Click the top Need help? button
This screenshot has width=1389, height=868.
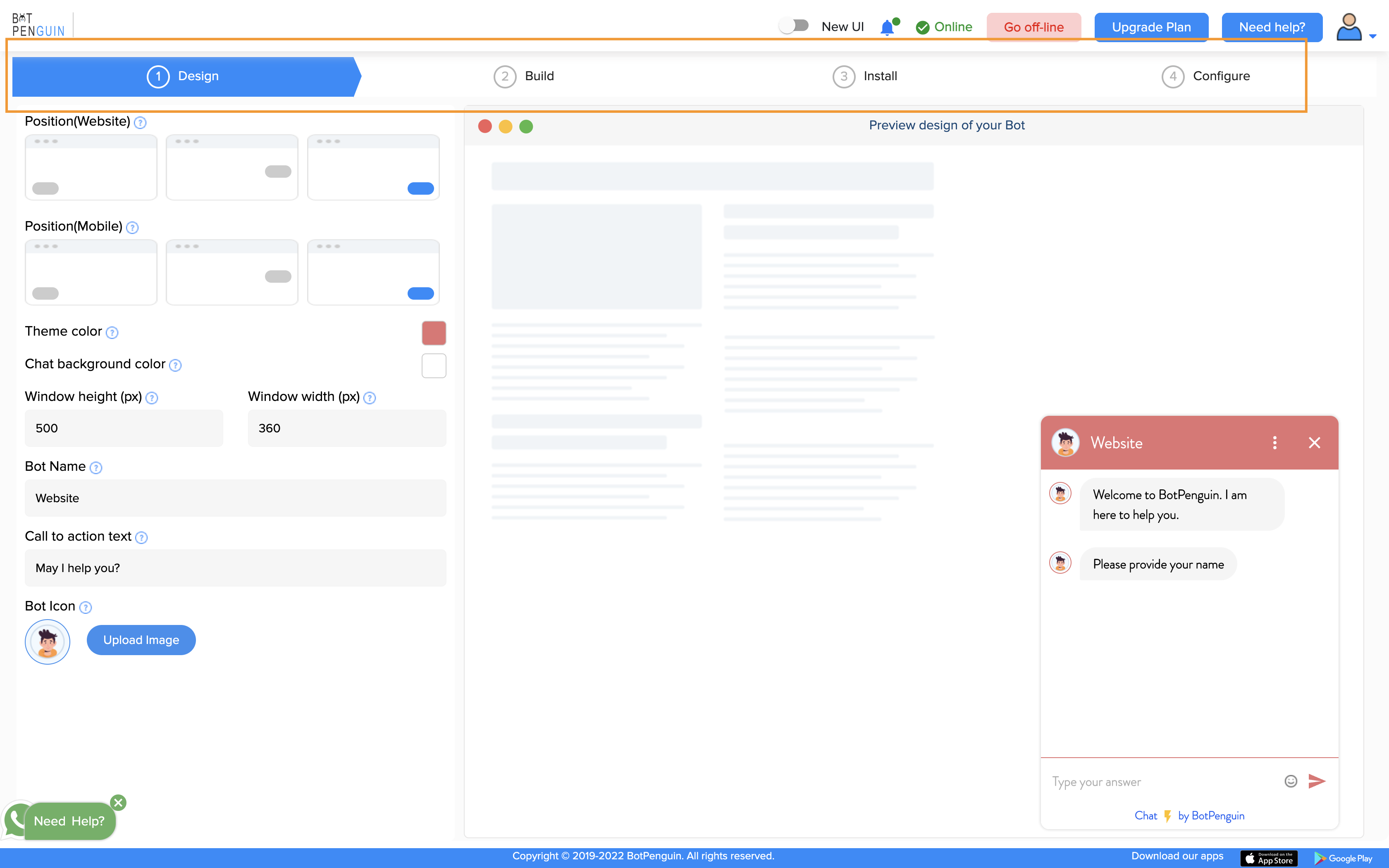(x=1272, y=27)
